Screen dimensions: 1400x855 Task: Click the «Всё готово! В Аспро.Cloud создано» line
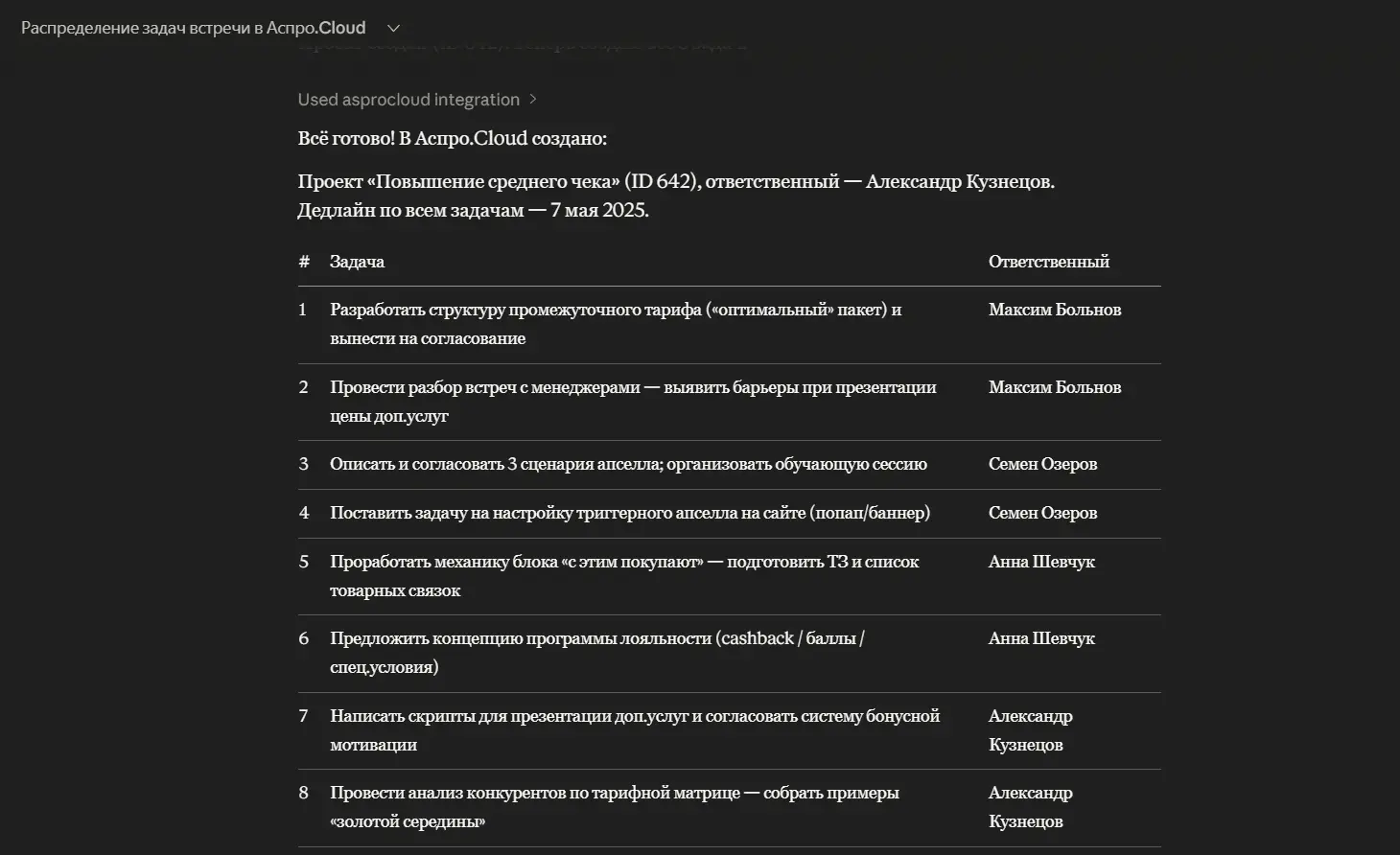452,138
